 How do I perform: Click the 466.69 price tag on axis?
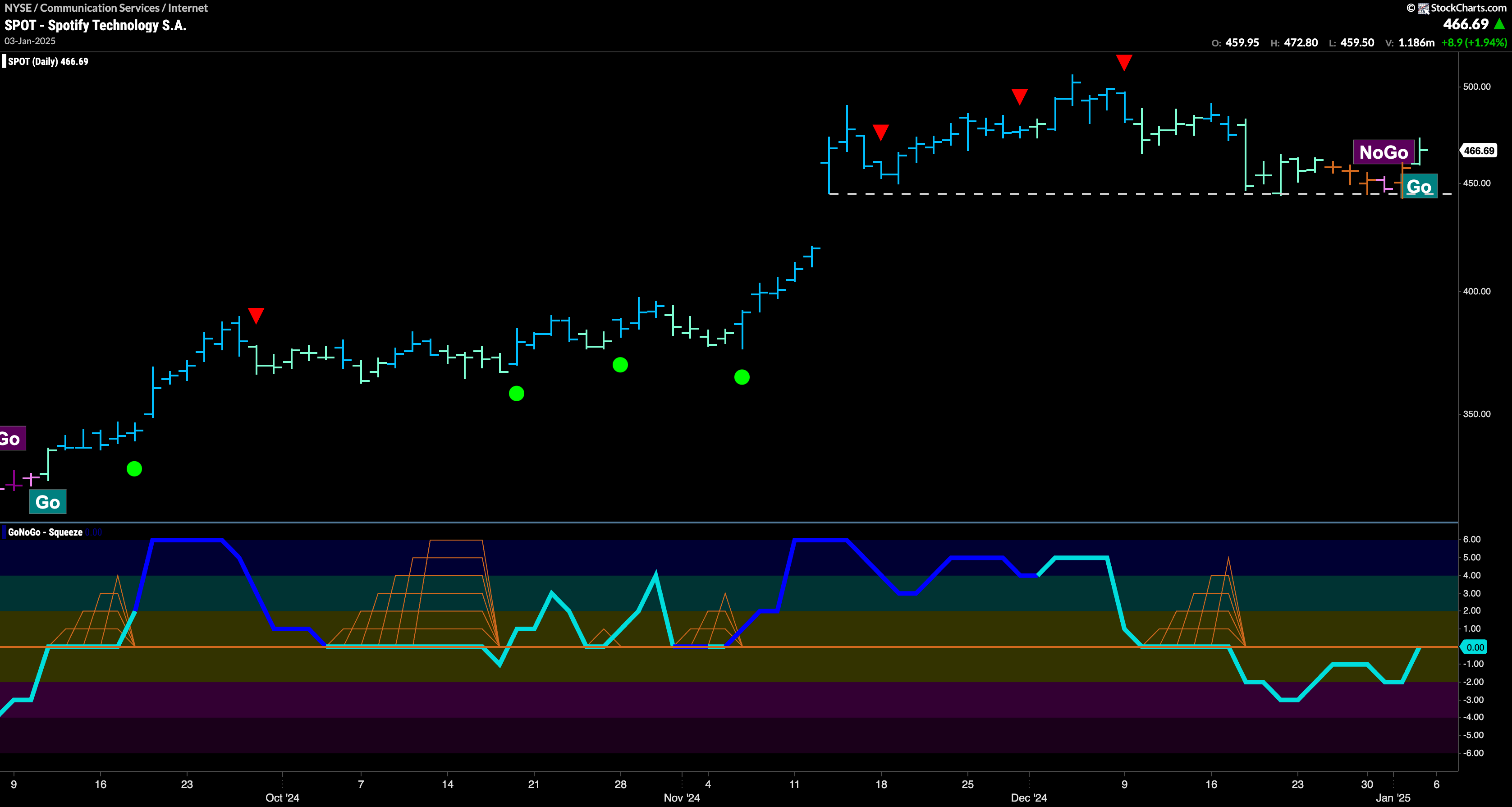coord(1479,151)
